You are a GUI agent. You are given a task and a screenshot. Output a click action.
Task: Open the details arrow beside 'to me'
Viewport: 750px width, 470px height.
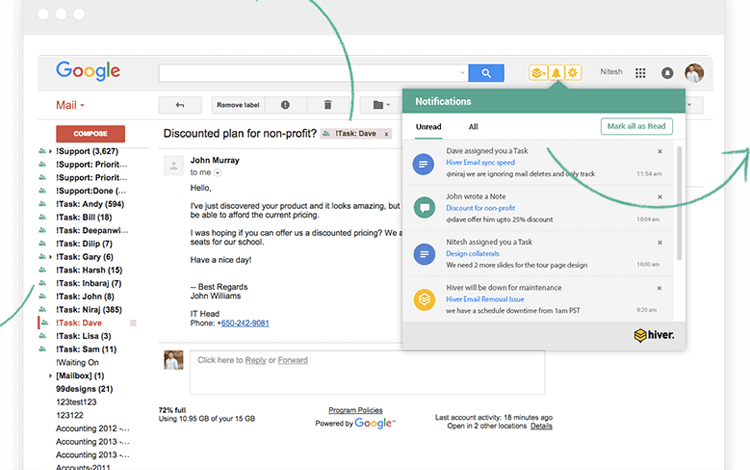pos(218,173)
